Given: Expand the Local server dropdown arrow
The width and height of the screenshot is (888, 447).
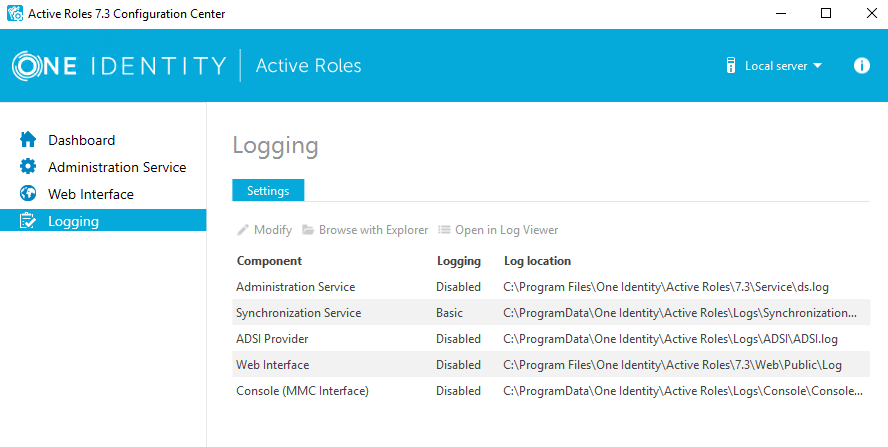Looking at the screenshot, I should pyautogui.click(x=817, y=66).
